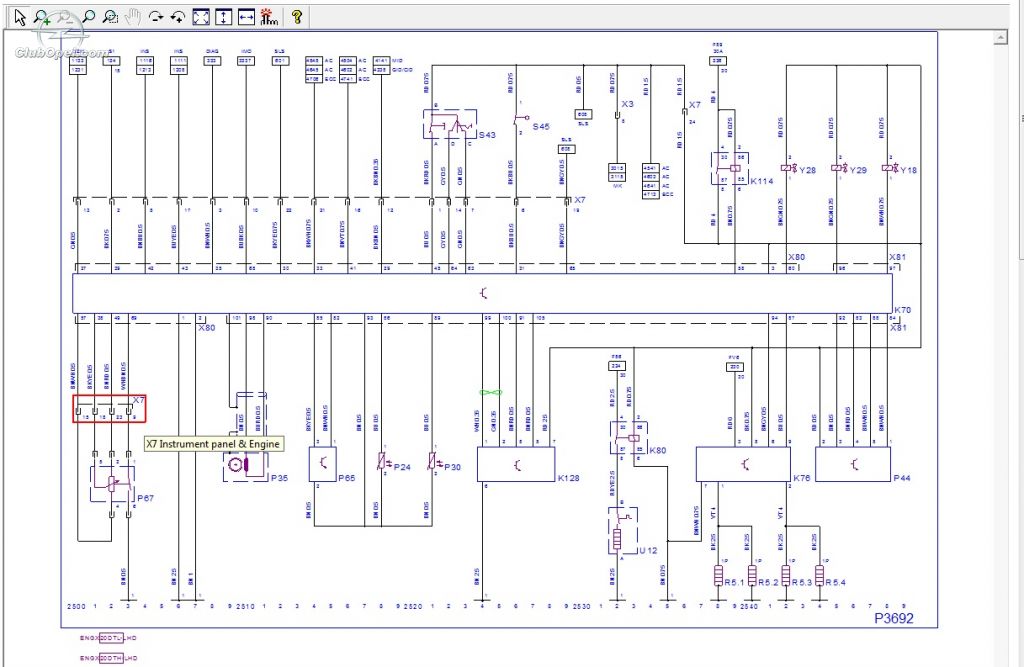Click the vertical scrollbar up arrow
This screenshot has width=1024, height=667.
(x=1000, y=39)
